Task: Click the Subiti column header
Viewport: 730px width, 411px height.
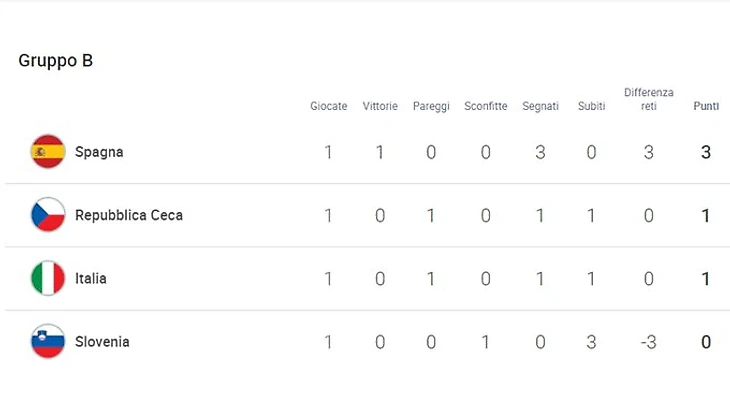Action: click(x=591, y=106)
